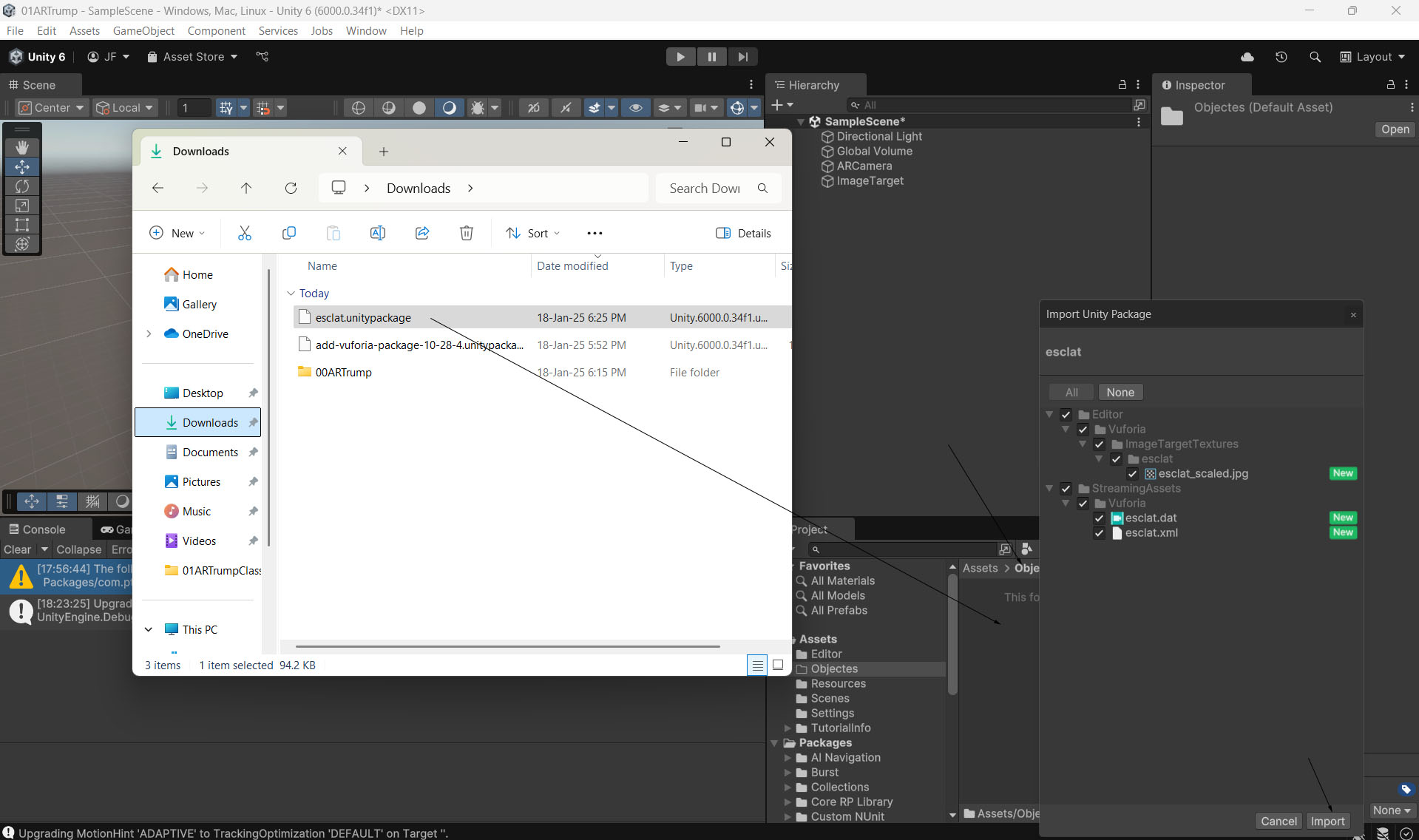The height and width of the screenshot is (840, 1419).
Task: Open the GameObject menu
Action: (x=143, y=30)
